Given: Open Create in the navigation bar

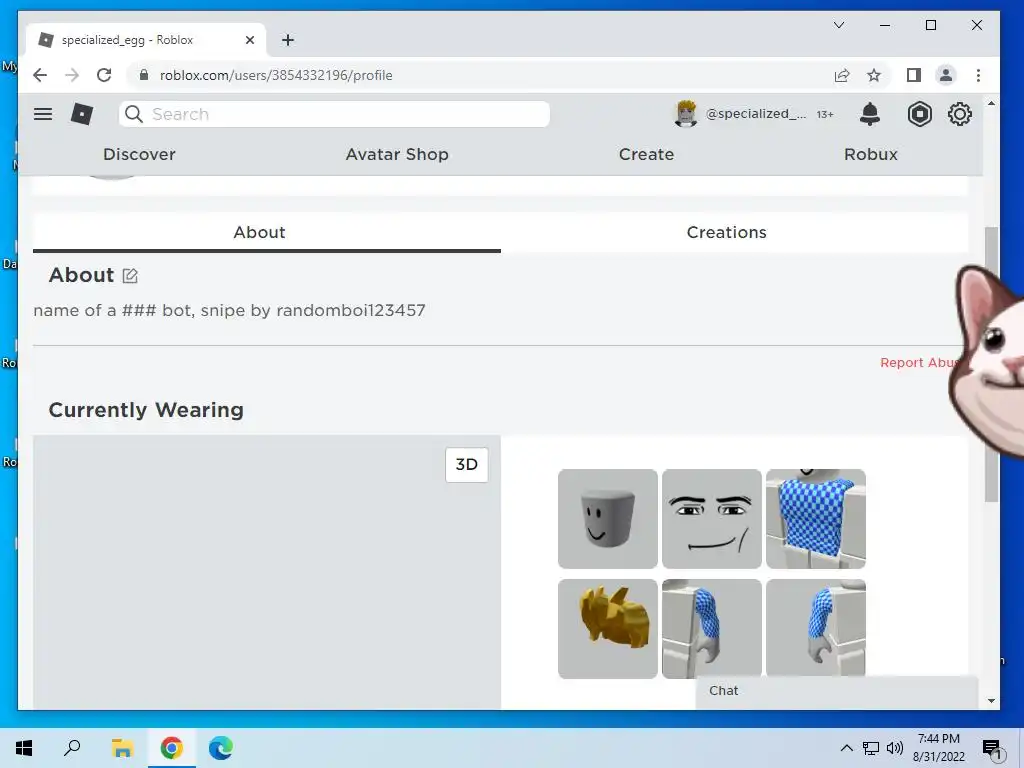Looking at the screenshot, I should coord(647,155).
